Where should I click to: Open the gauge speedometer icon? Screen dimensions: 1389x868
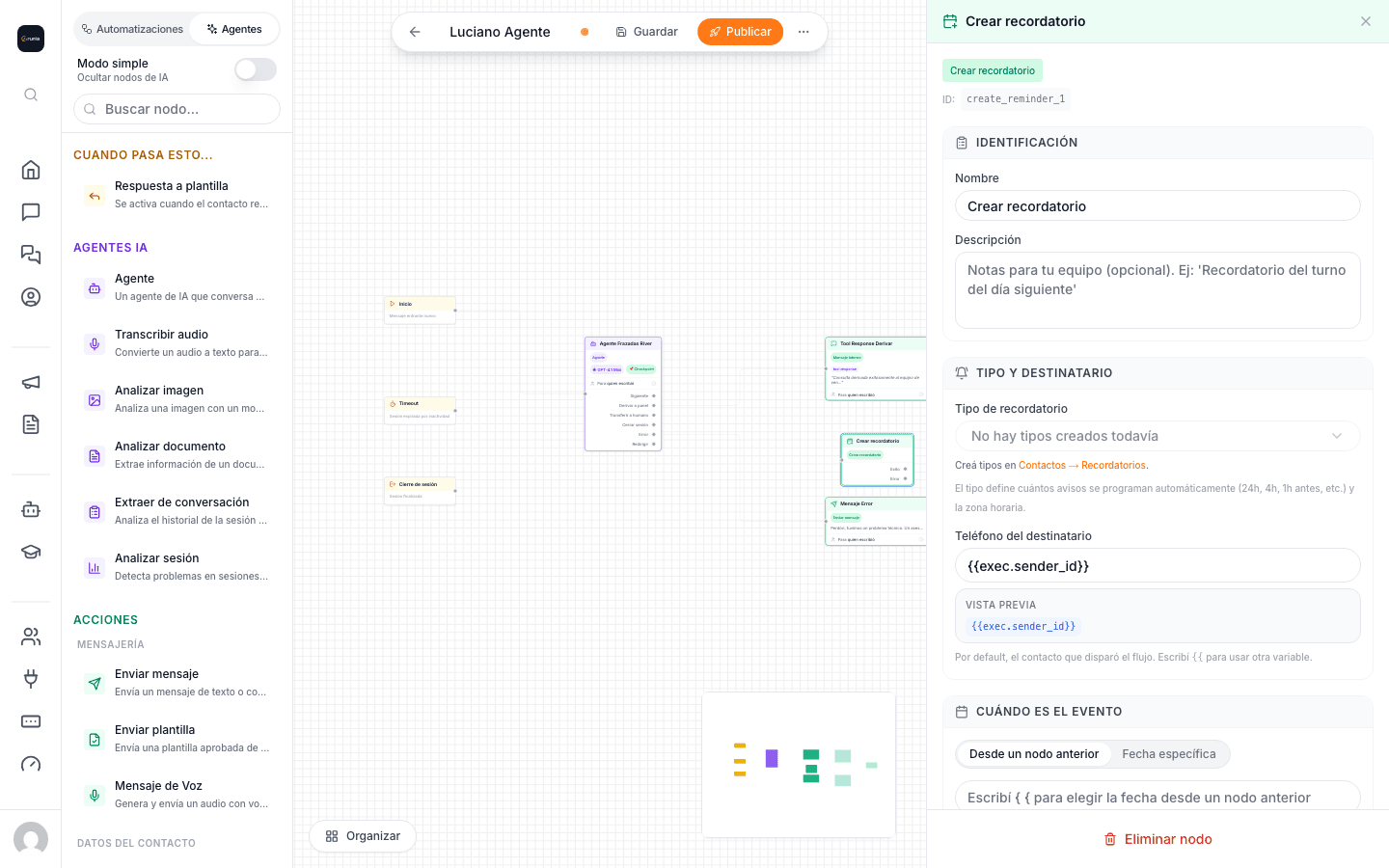tap(31, 764)
